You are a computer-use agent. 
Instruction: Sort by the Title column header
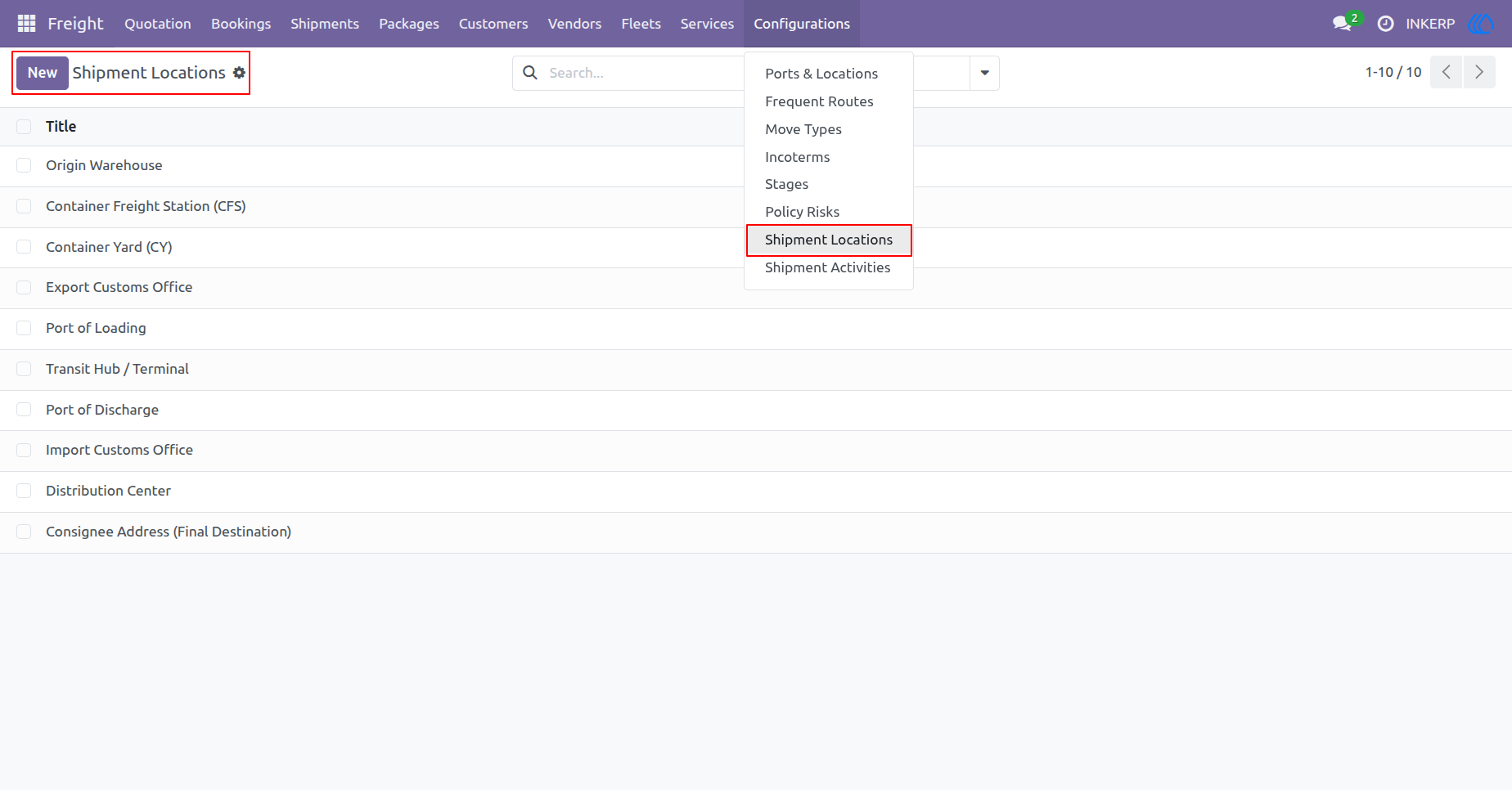coord(61,127)
